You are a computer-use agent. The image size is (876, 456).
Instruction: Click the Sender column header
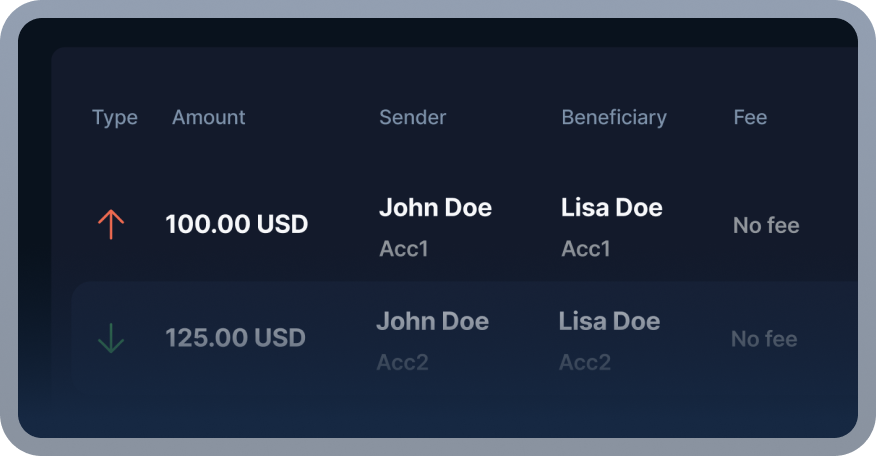[x=412, y=117]
